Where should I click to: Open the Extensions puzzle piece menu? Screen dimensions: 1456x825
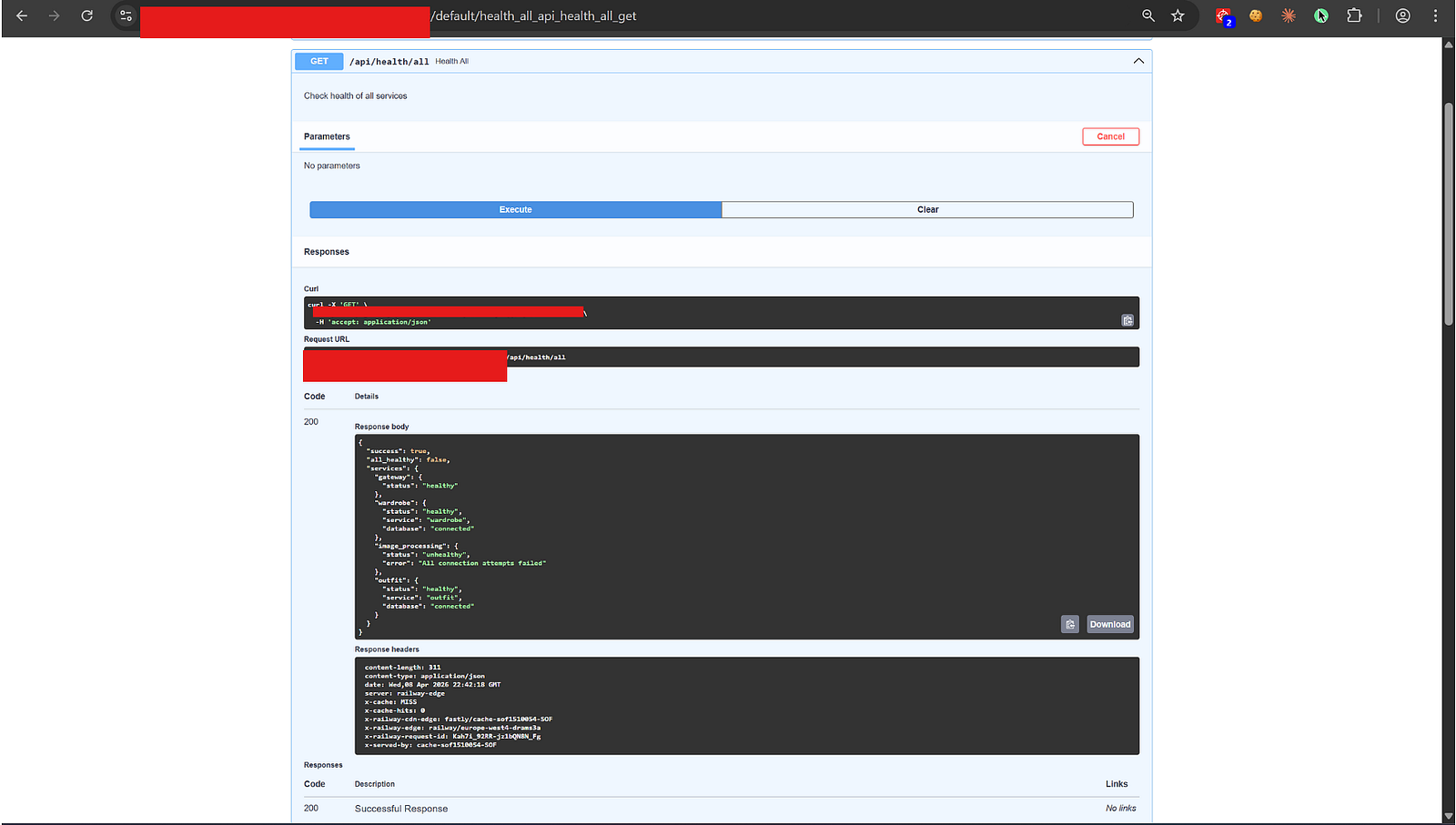click(1354, 15)
